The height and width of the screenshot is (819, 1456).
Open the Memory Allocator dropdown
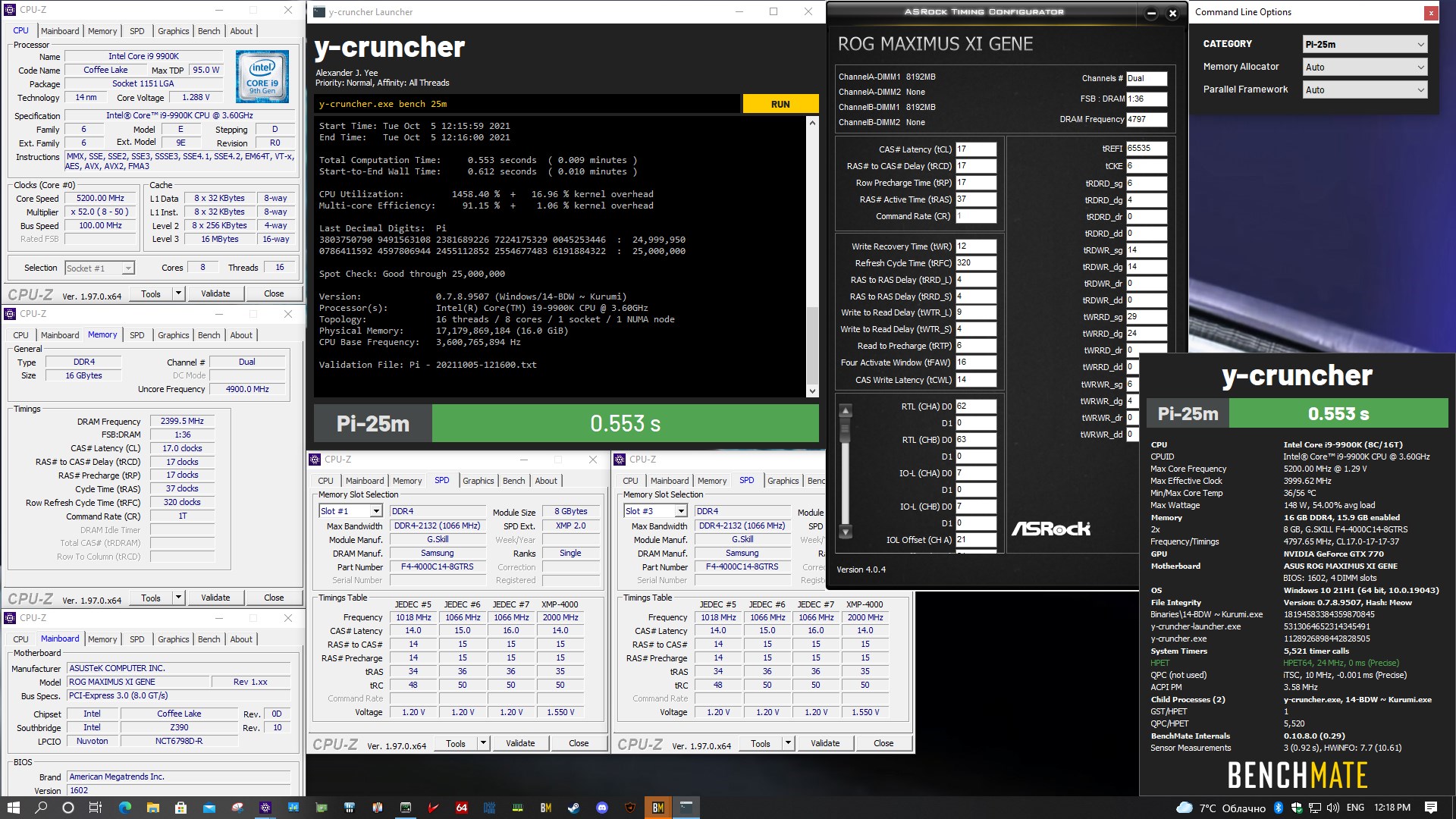(x=1365, y=67)
